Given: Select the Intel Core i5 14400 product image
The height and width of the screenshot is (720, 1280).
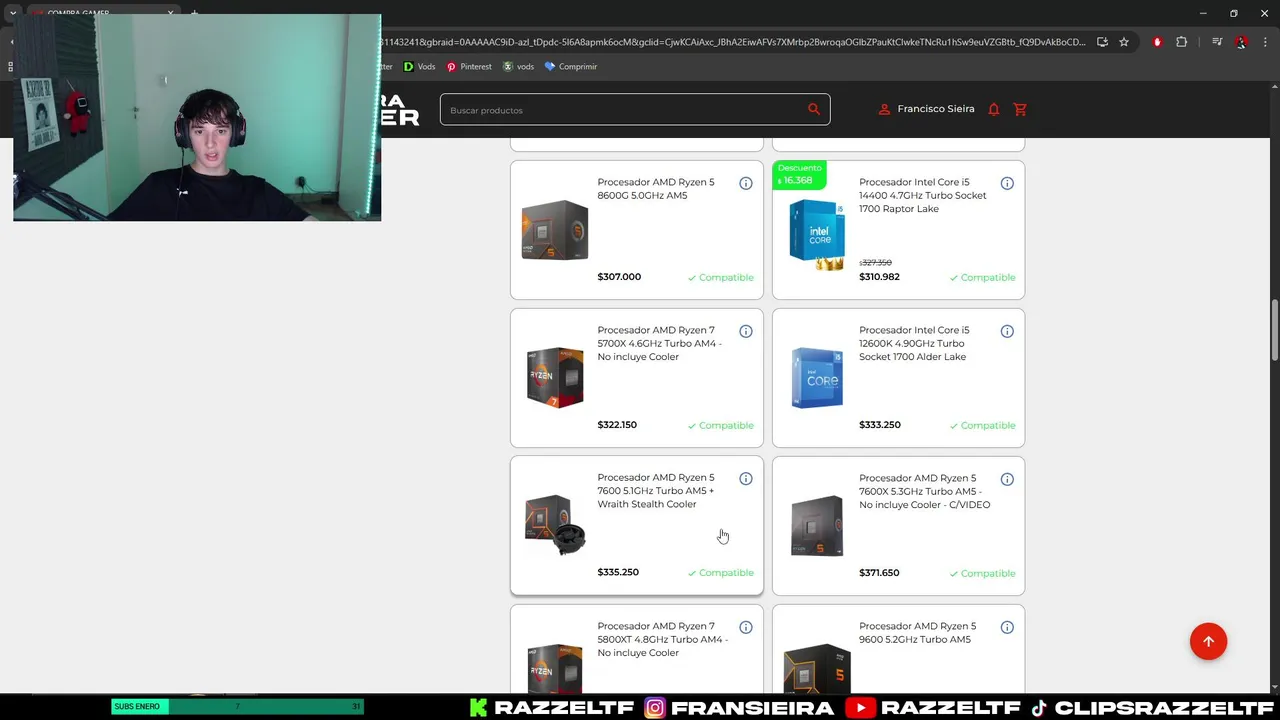Looking at the screenshot, I should (x=817, y=235).
